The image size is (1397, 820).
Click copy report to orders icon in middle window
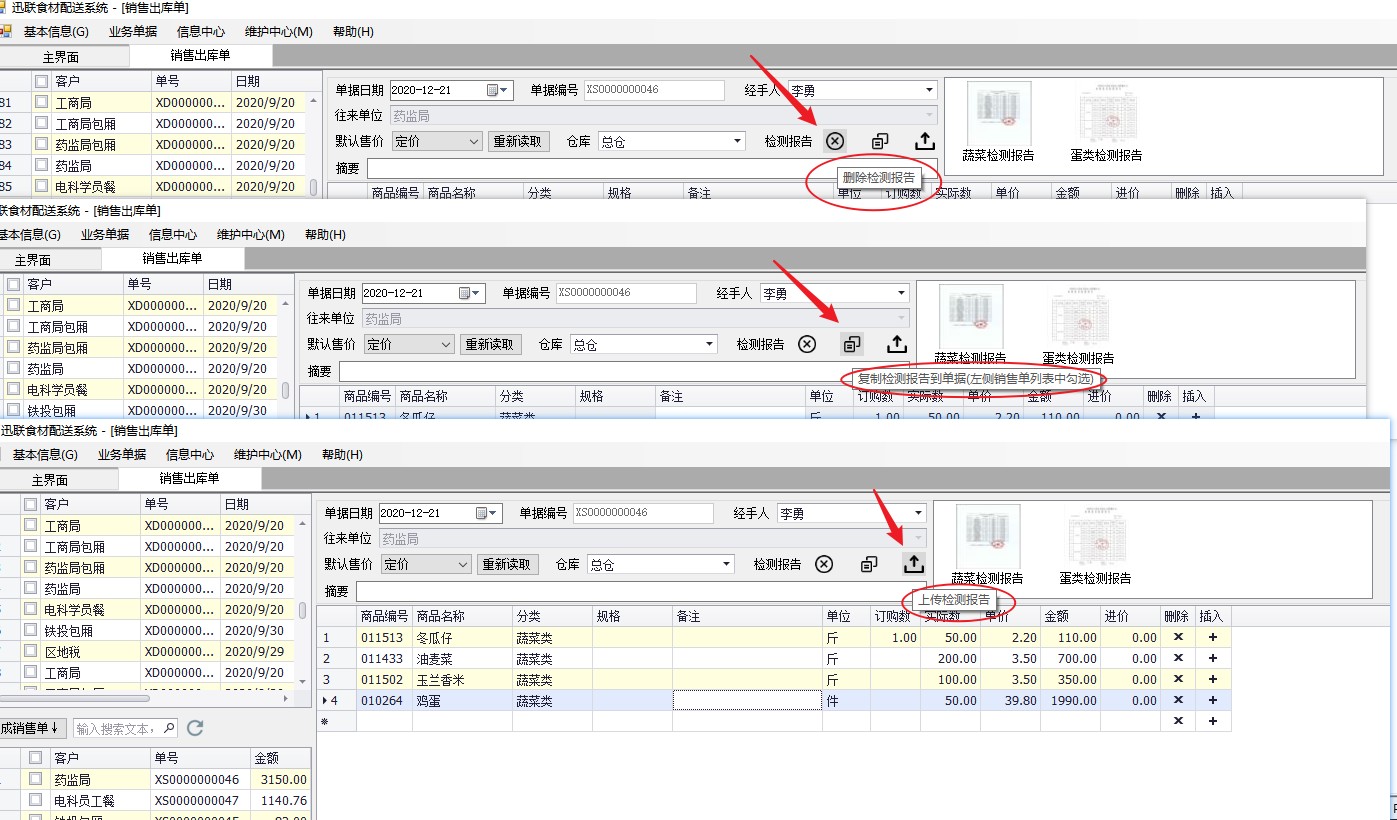coord(852,344)
